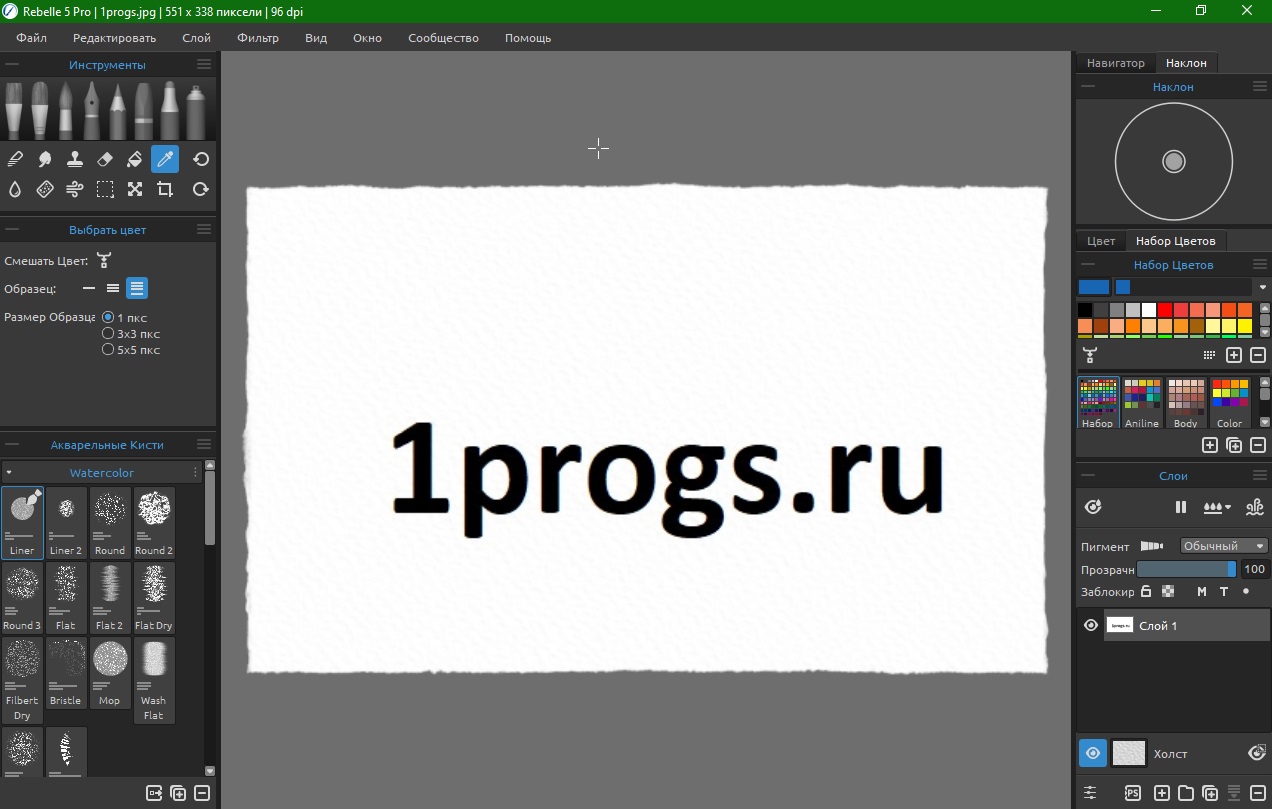
Task: Select the 3x3 пкс sample size
Action: pyautogui.click(x=108, y=334)
